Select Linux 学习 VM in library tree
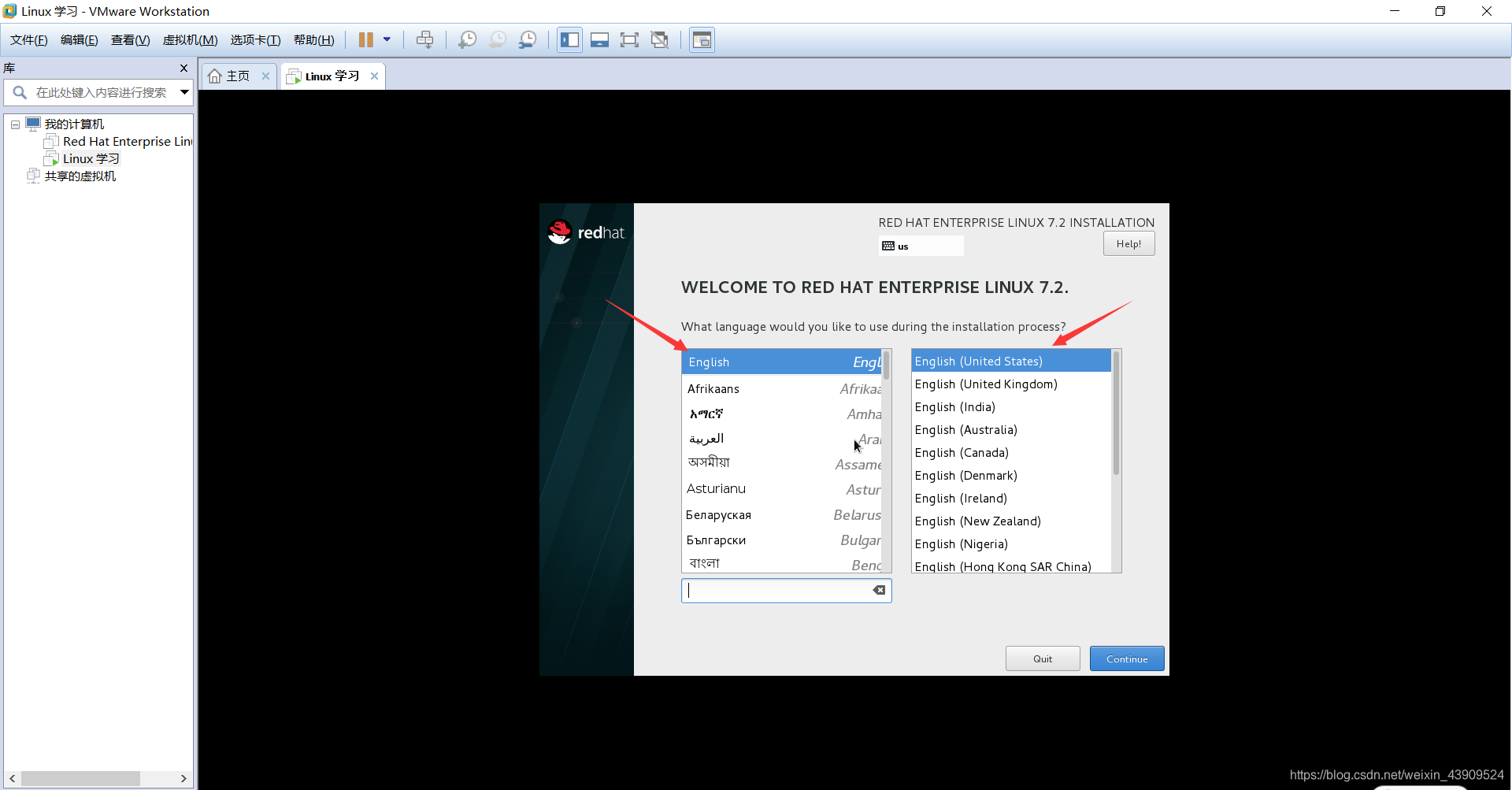This screenshot has height=790, width=1512. [82, 159]
